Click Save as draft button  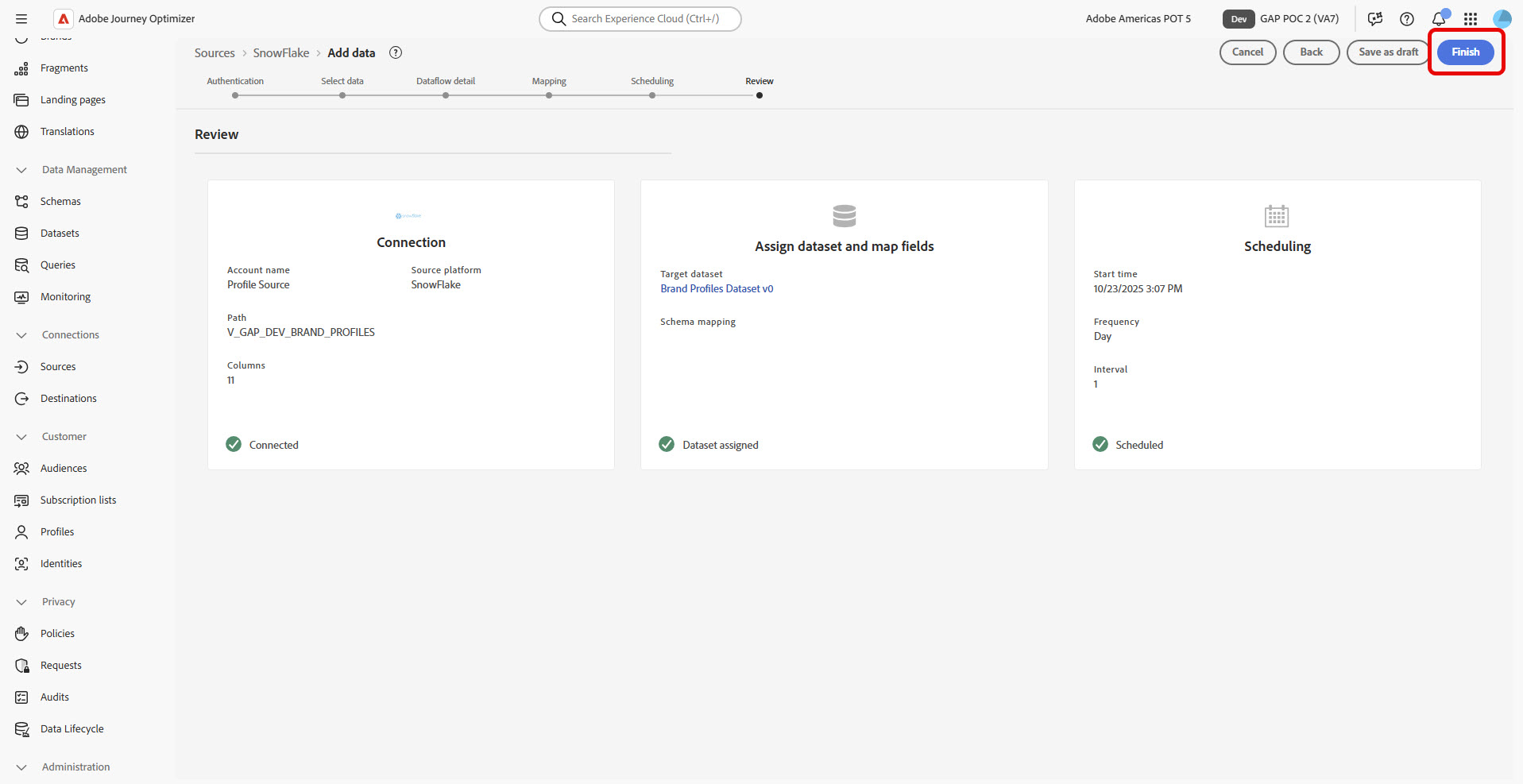(x=1388, y=52)
